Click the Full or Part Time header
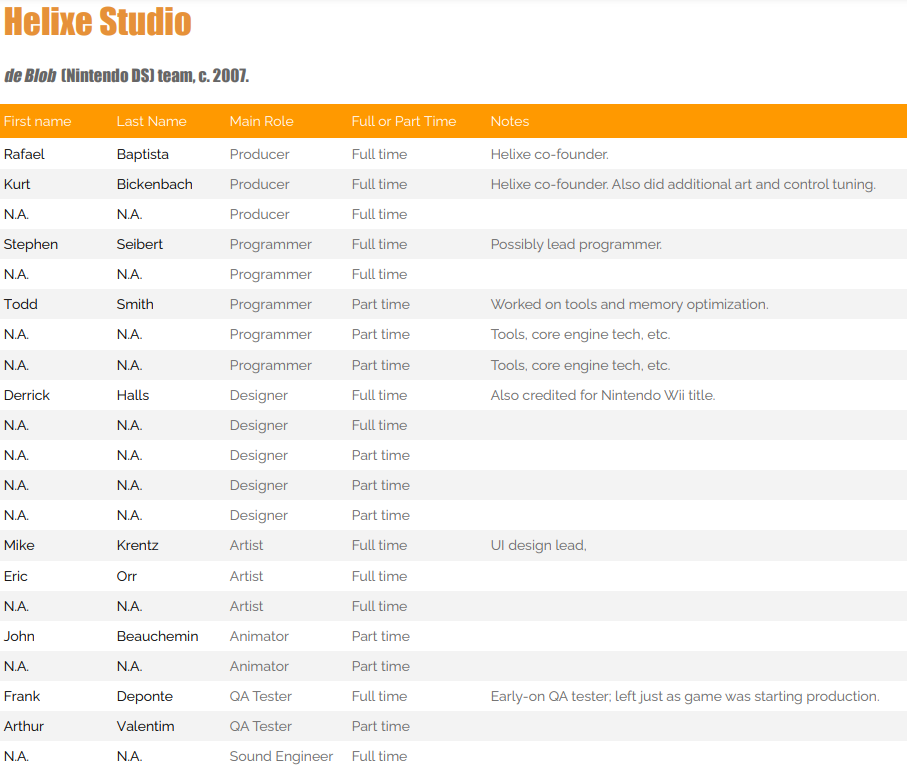This screenshot has width=907, height=772. tap(404, 121)
